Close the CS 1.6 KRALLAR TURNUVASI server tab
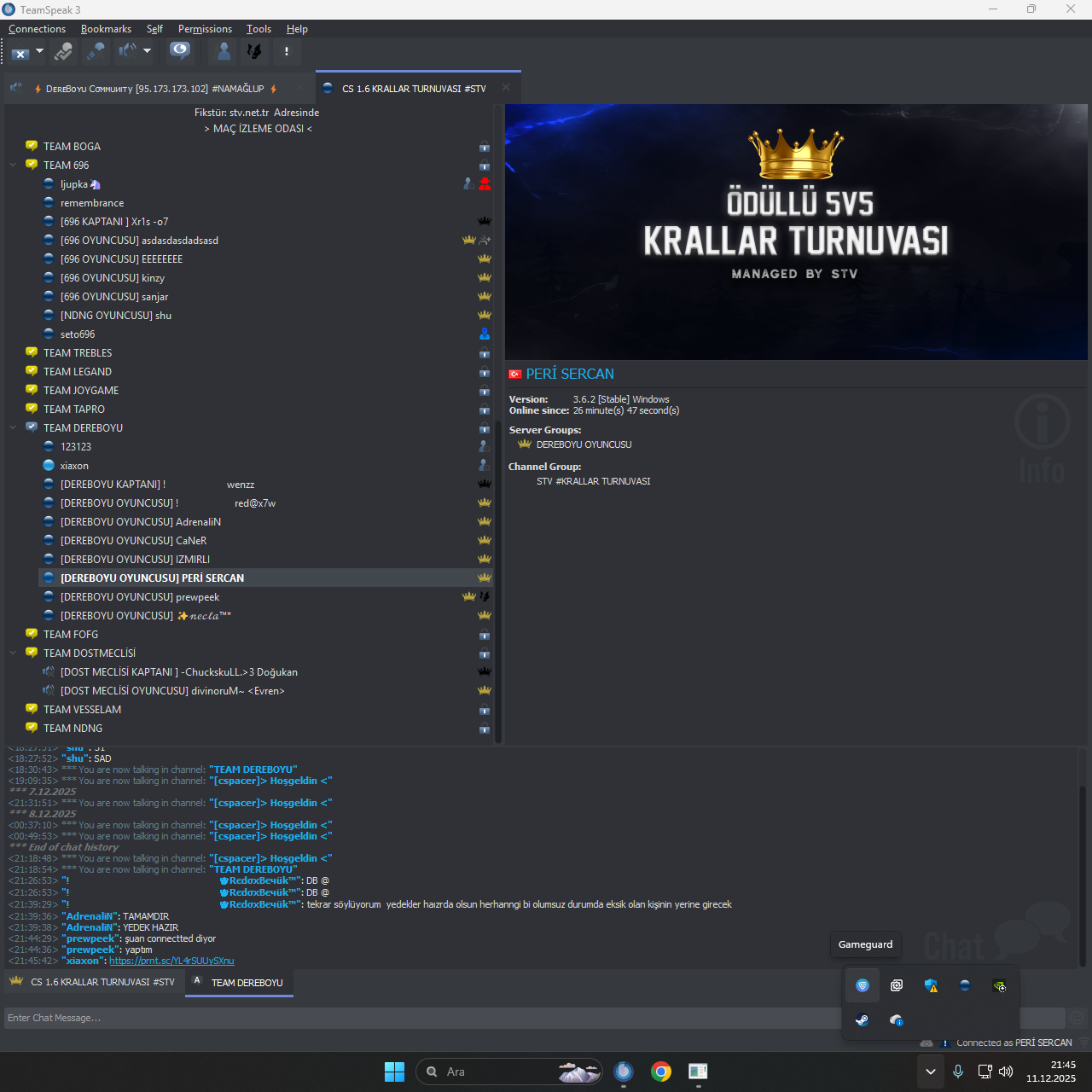This screenshot has height=1092, width=1092. (506, 87)
